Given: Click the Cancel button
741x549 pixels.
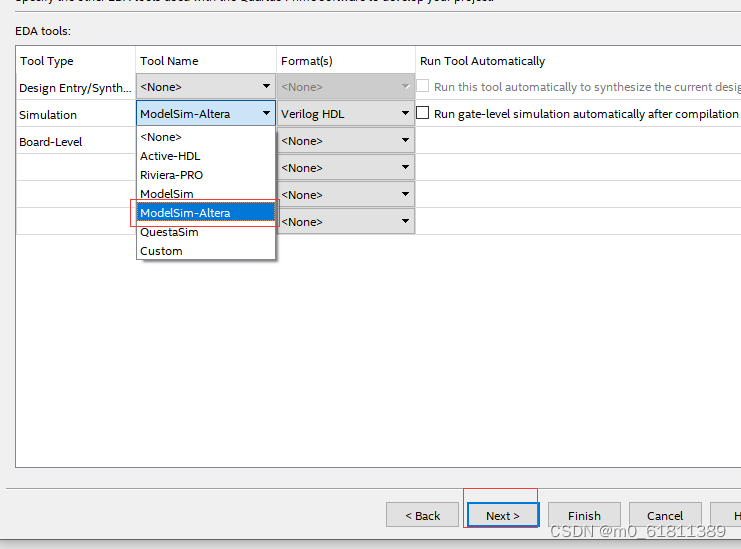Looking at the screenshot, I should pos(665,515).
